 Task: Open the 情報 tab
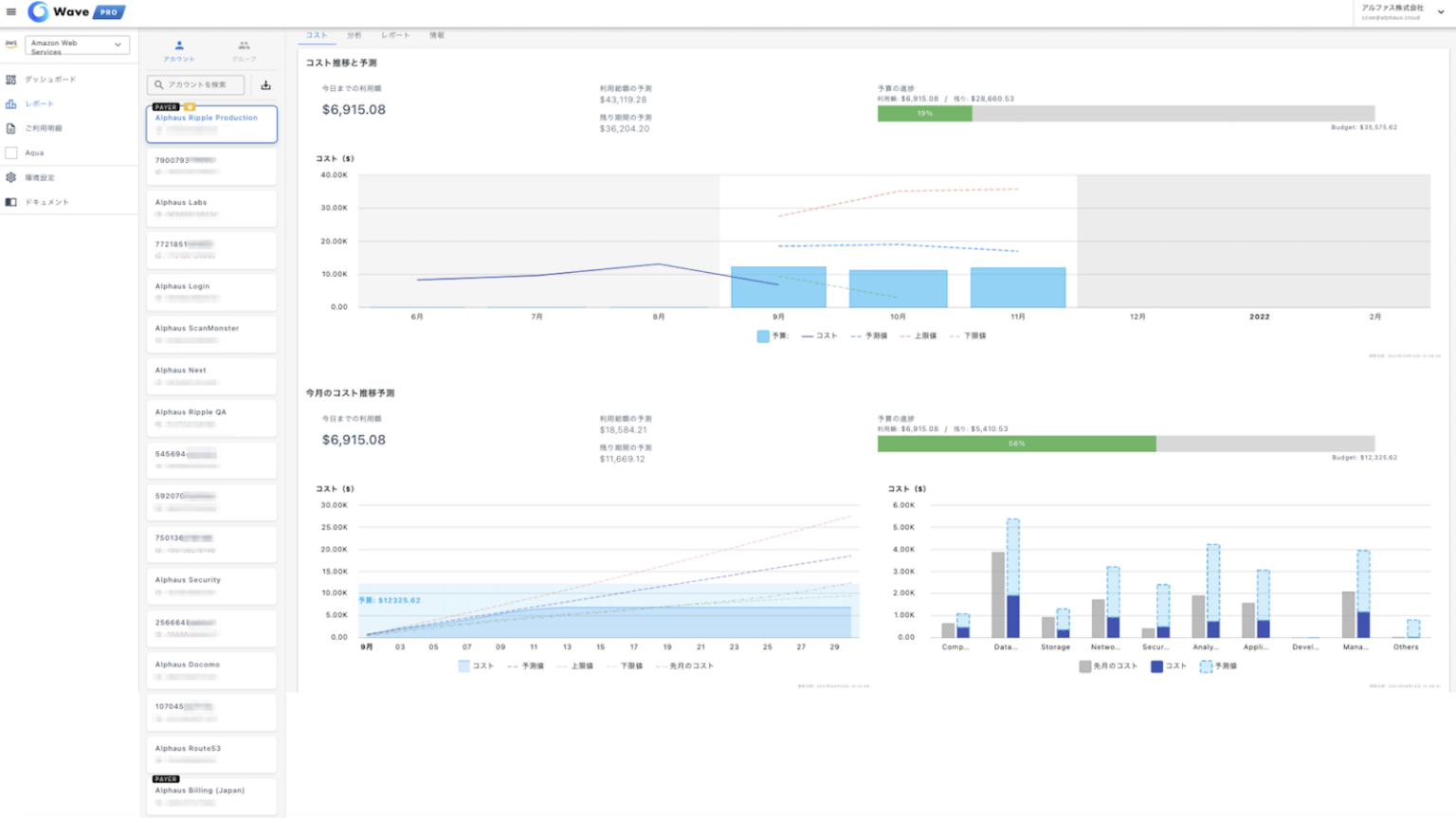[x=436, y=35]
